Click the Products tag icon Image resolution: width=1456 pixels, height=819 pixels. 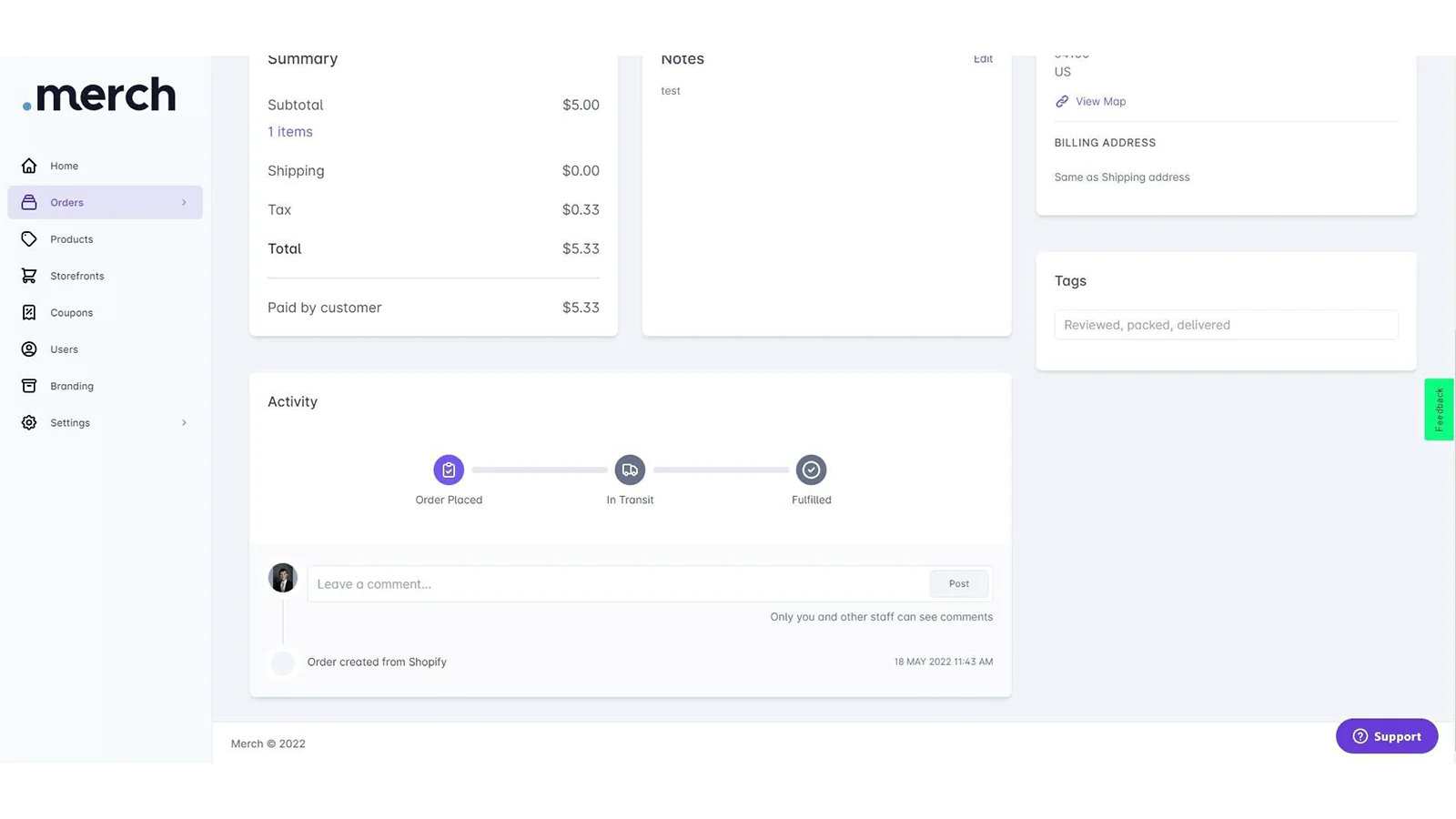click(29, 239)
